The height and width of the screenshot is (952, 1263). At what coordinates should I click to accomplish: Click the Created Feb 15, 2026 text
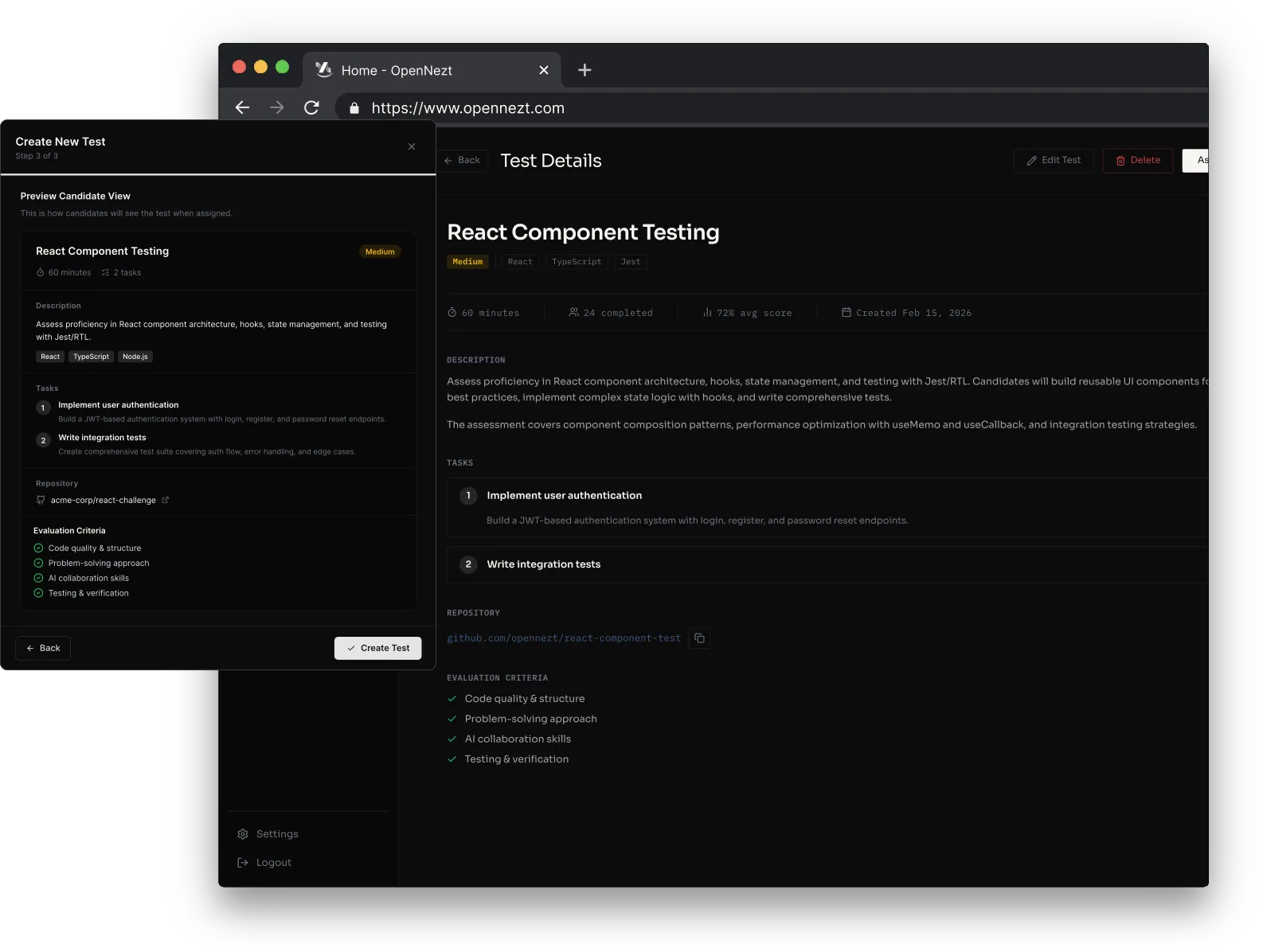[x=913, y=313]
